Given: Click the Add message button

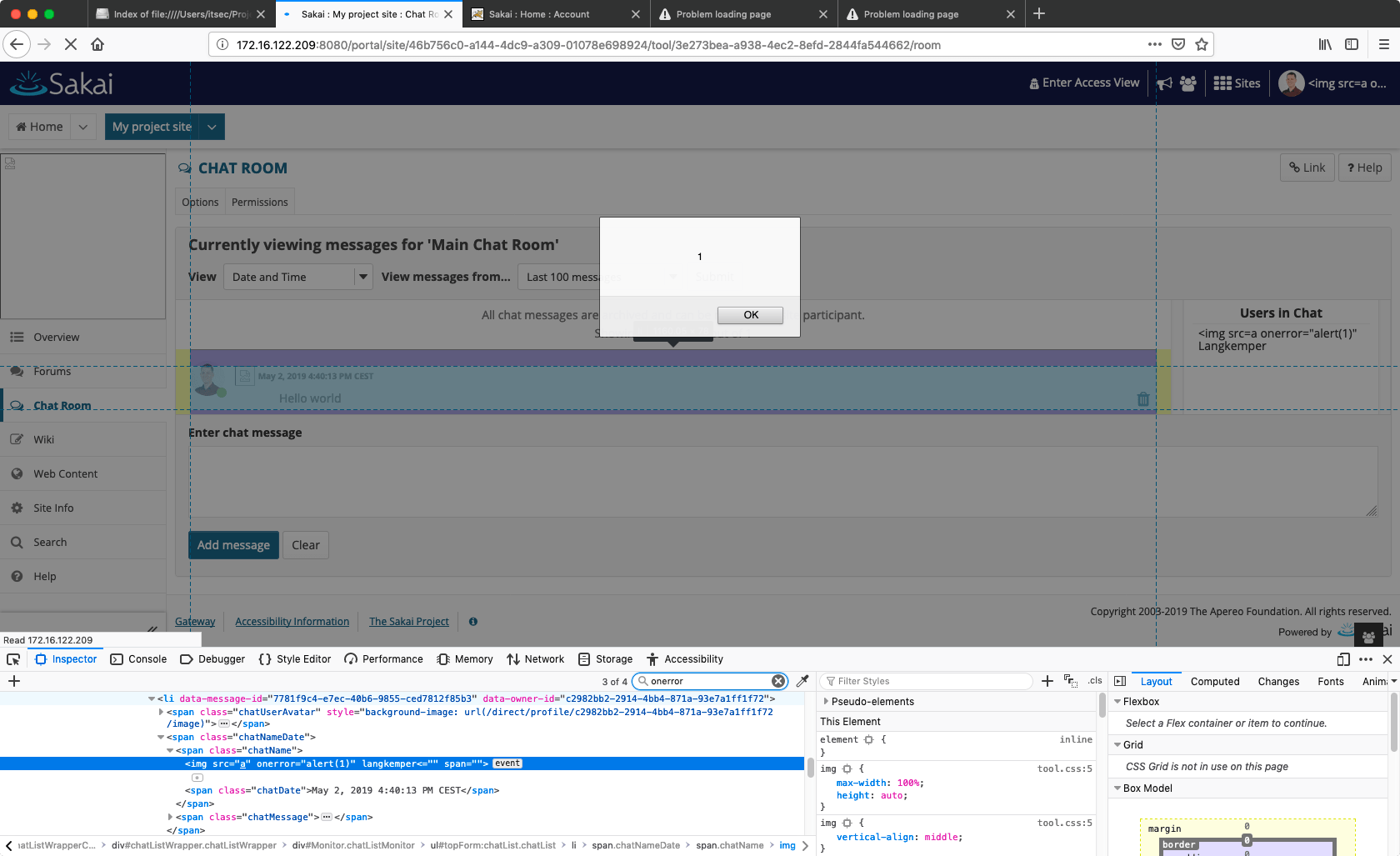Looking at the screenshot, I should [233, 545].
